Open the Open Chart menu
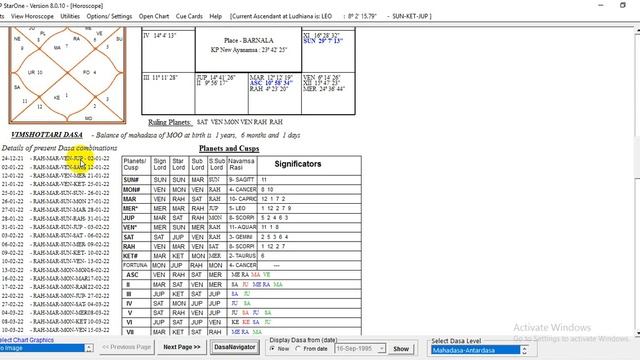The image size is (640, 360). 153,16
